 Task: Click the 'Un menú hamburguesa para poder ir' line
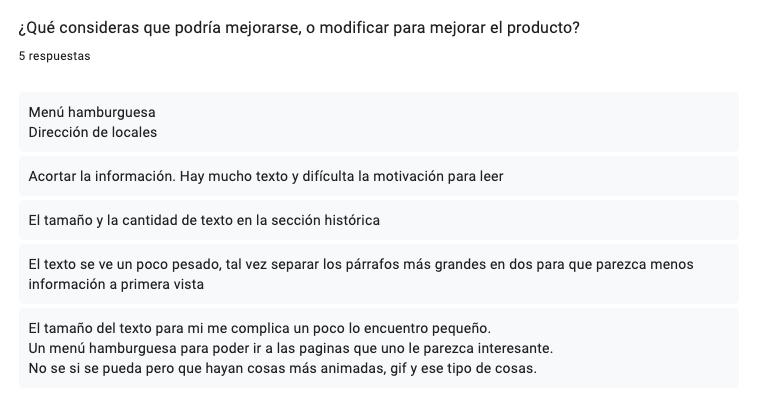(290, 348)
